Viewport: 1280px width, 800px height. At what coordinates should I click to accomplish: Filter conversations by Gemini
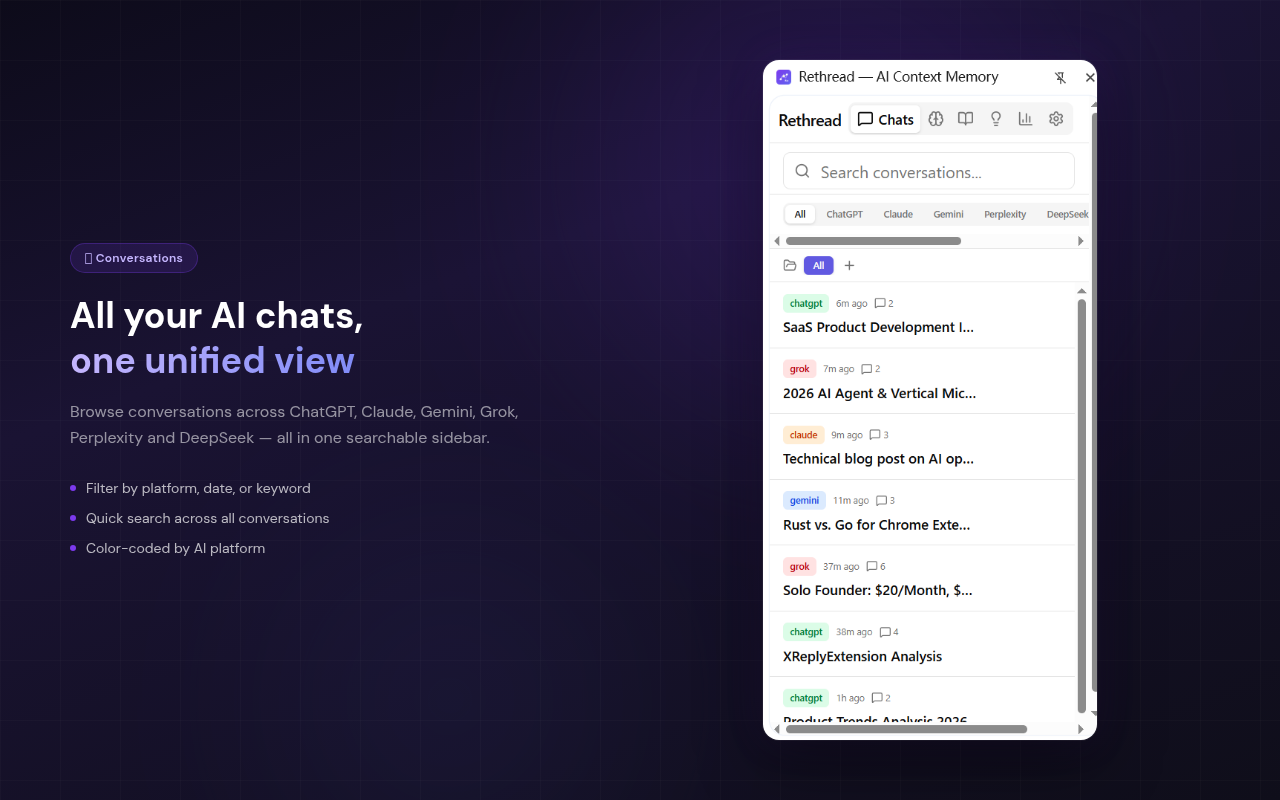(x=948, y=214)
